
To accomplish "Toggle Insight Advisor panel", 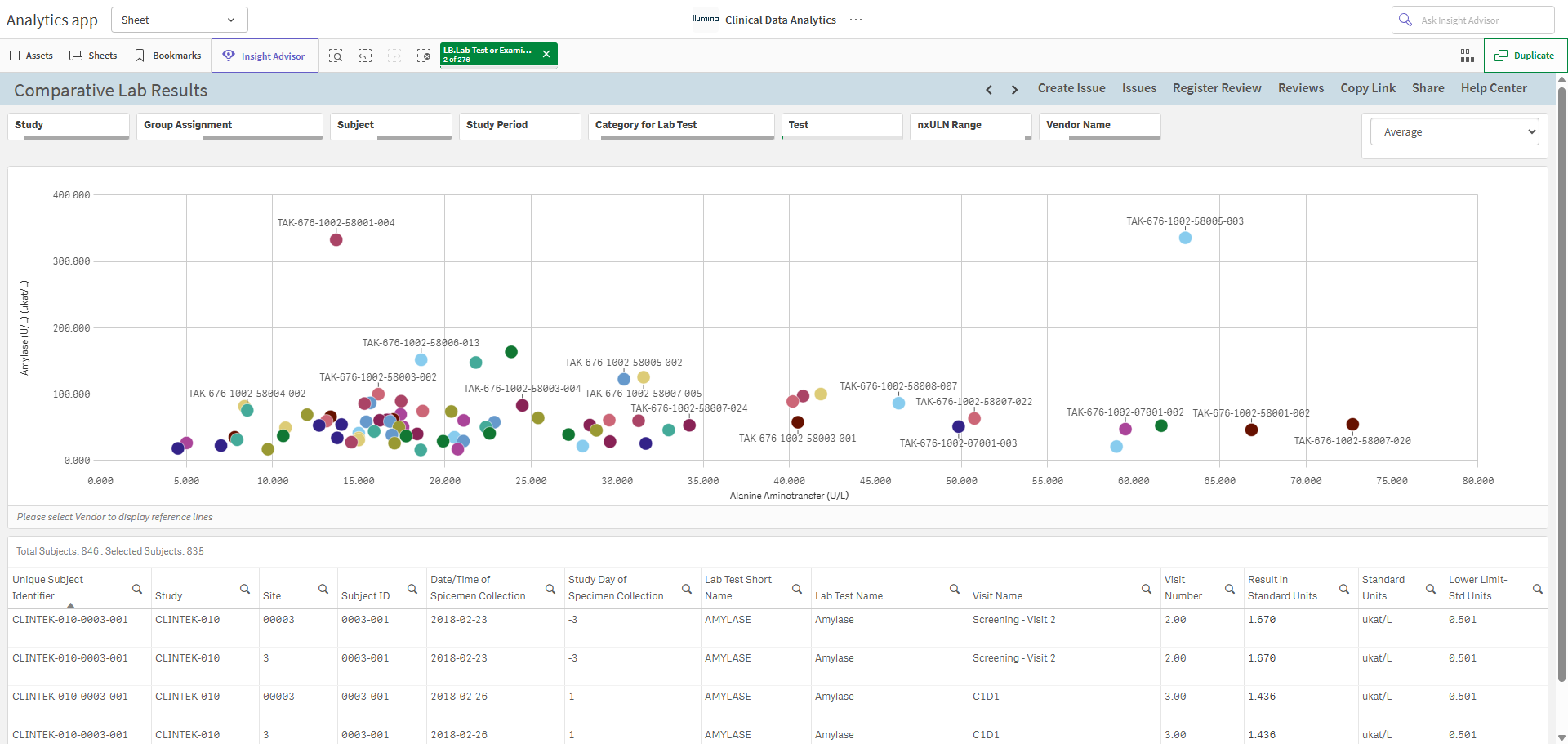I will 265,56.
